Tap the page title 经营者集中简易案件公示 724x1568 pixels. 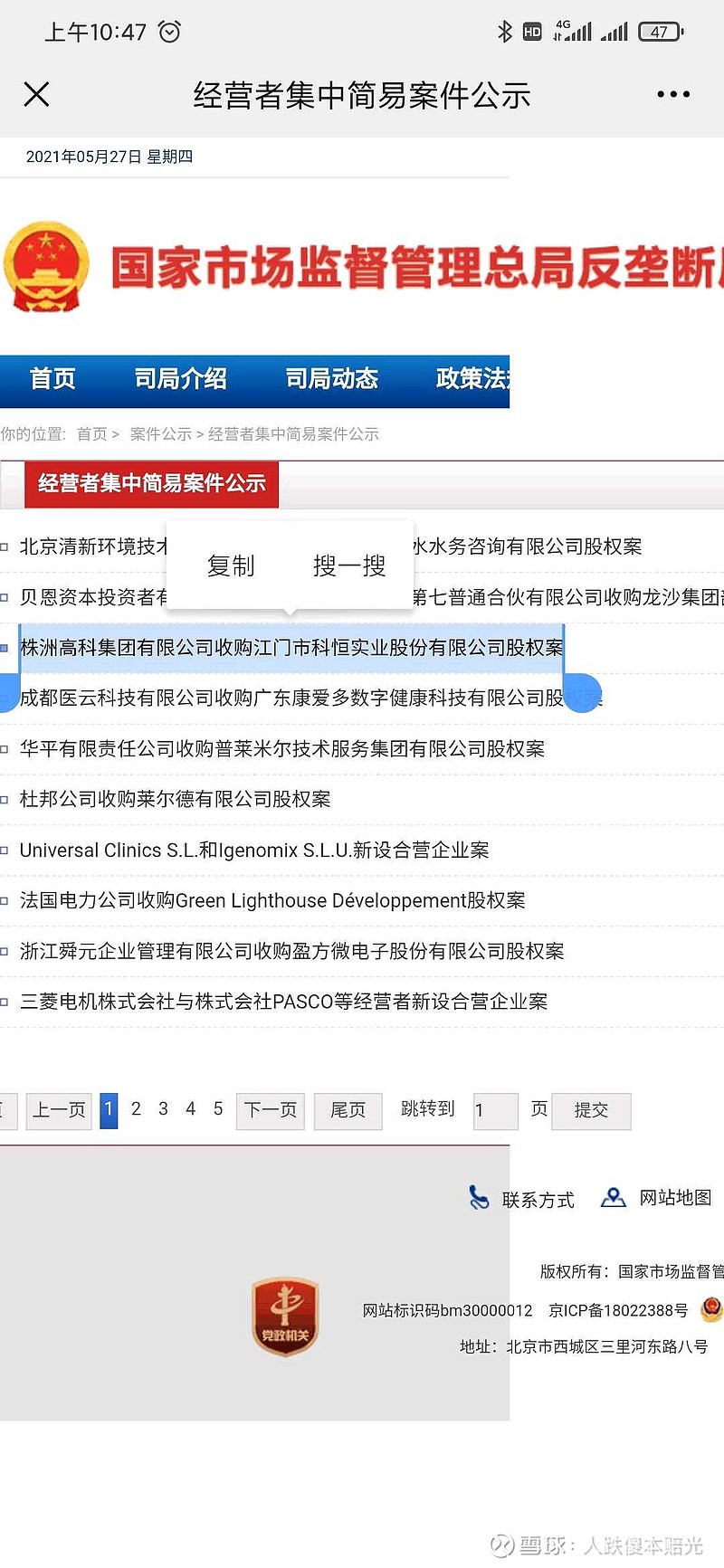362,95
